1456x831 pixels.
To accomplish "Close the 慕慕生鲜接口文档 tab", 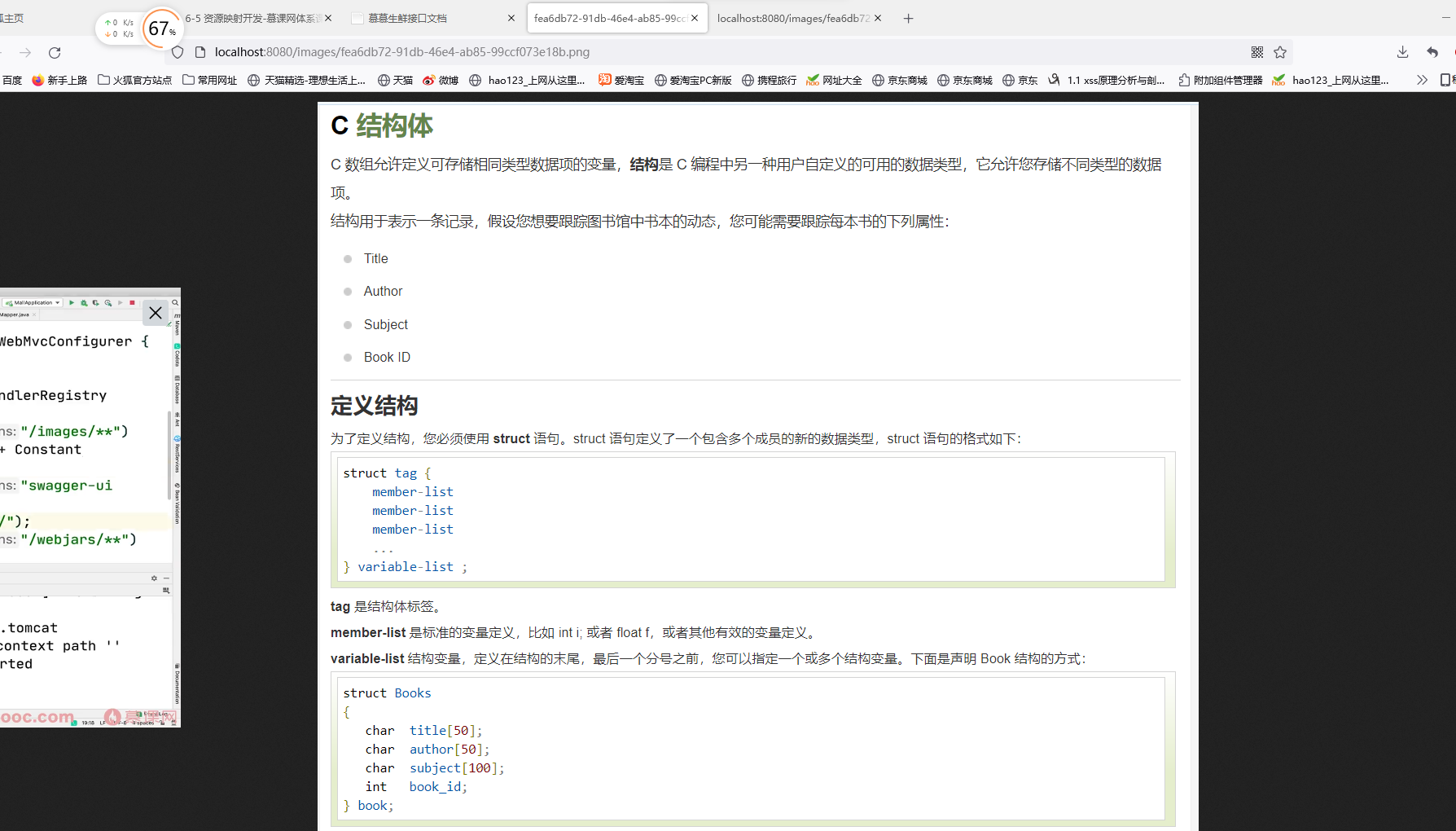I will coord(511,18).
